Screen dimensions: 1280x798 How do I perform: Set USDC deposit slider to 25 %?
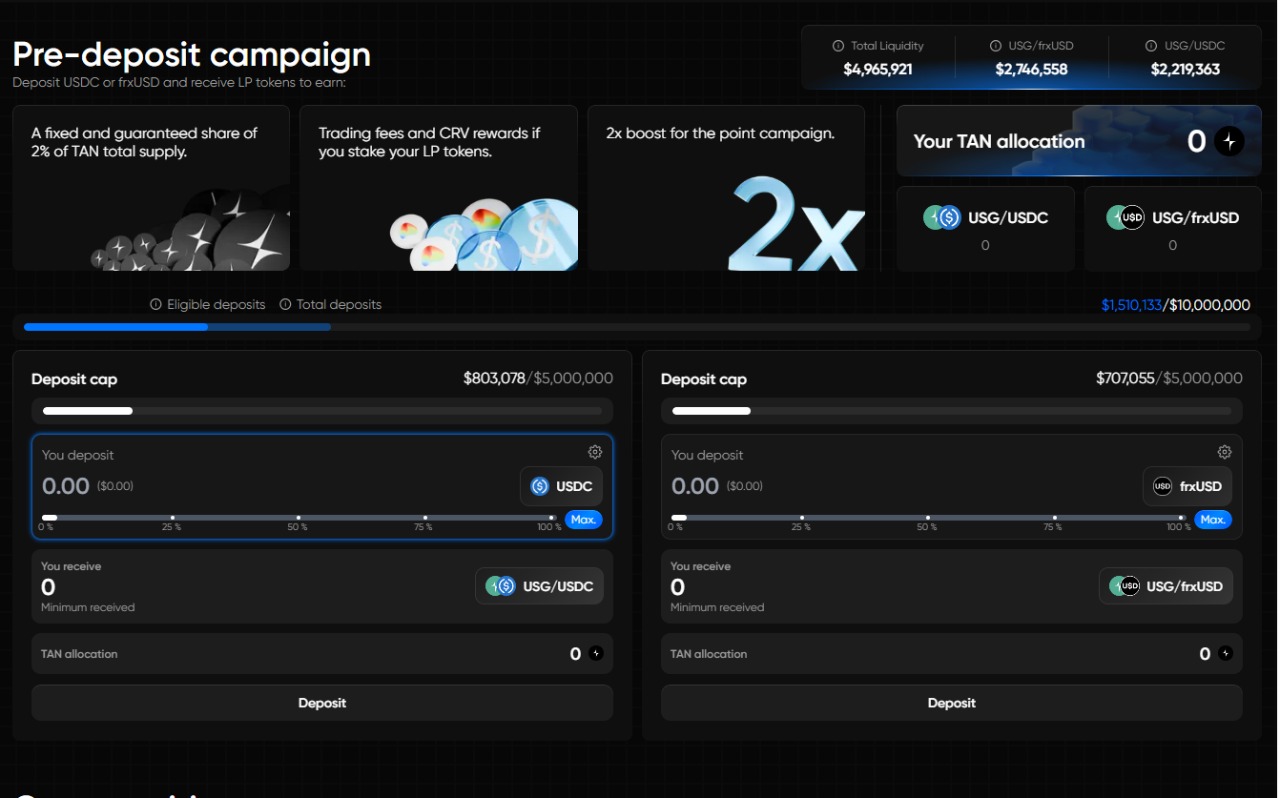(x=172, y=518)
